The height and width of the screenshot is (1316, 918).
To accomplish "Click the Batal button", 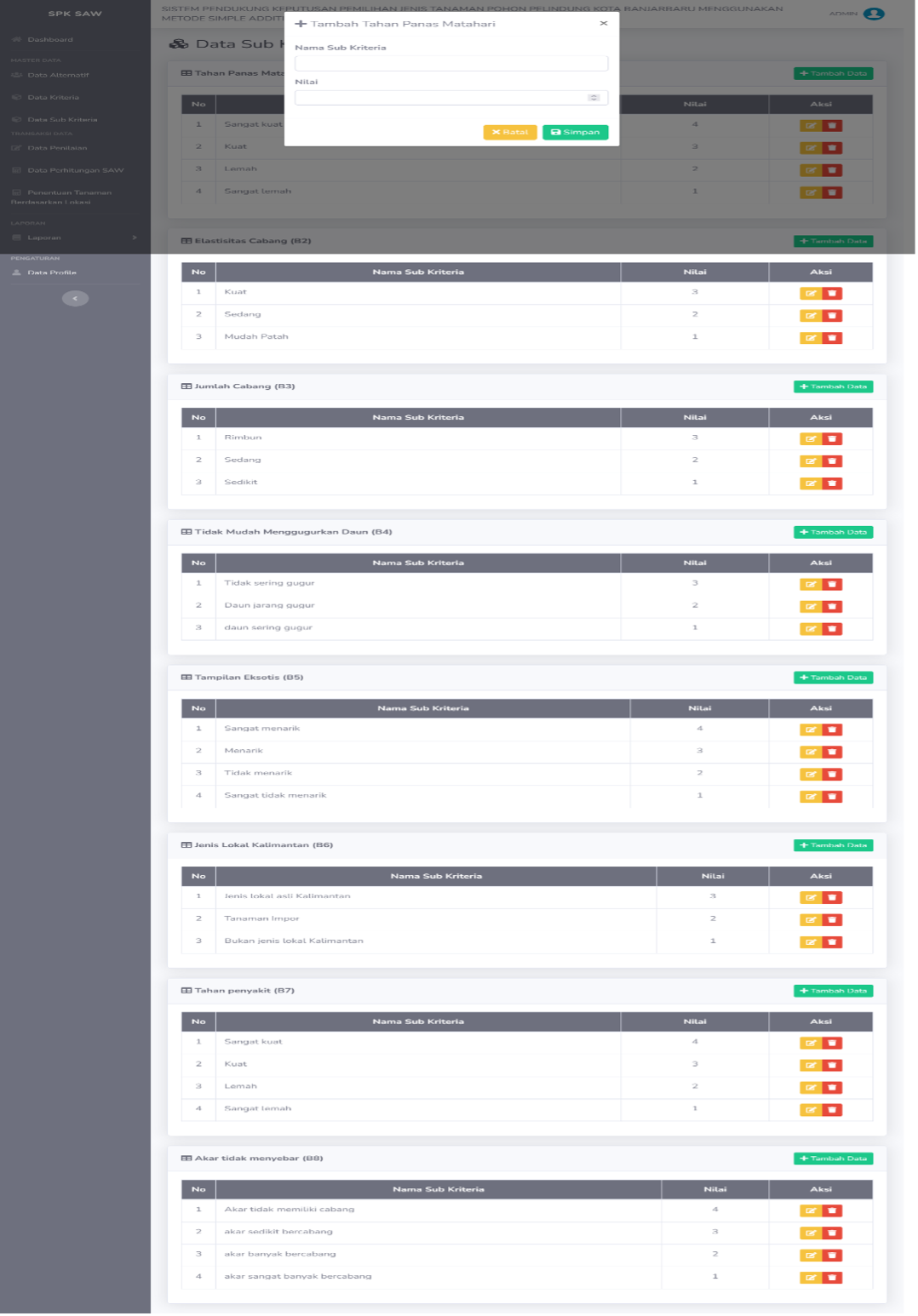I will (x=511, y=132).
